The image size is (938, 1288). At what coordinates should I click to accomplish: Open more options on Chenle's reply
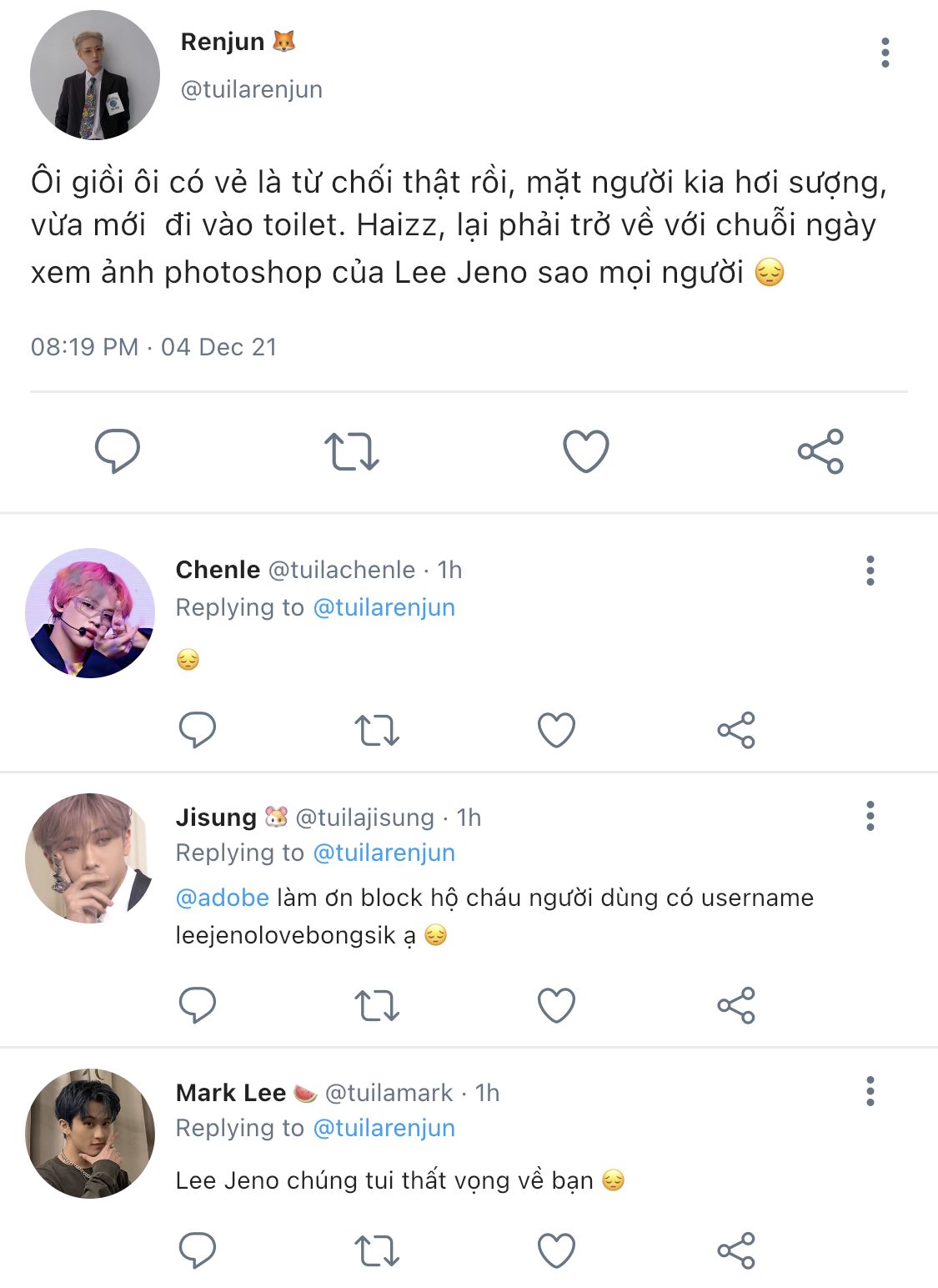pos(870,571)
